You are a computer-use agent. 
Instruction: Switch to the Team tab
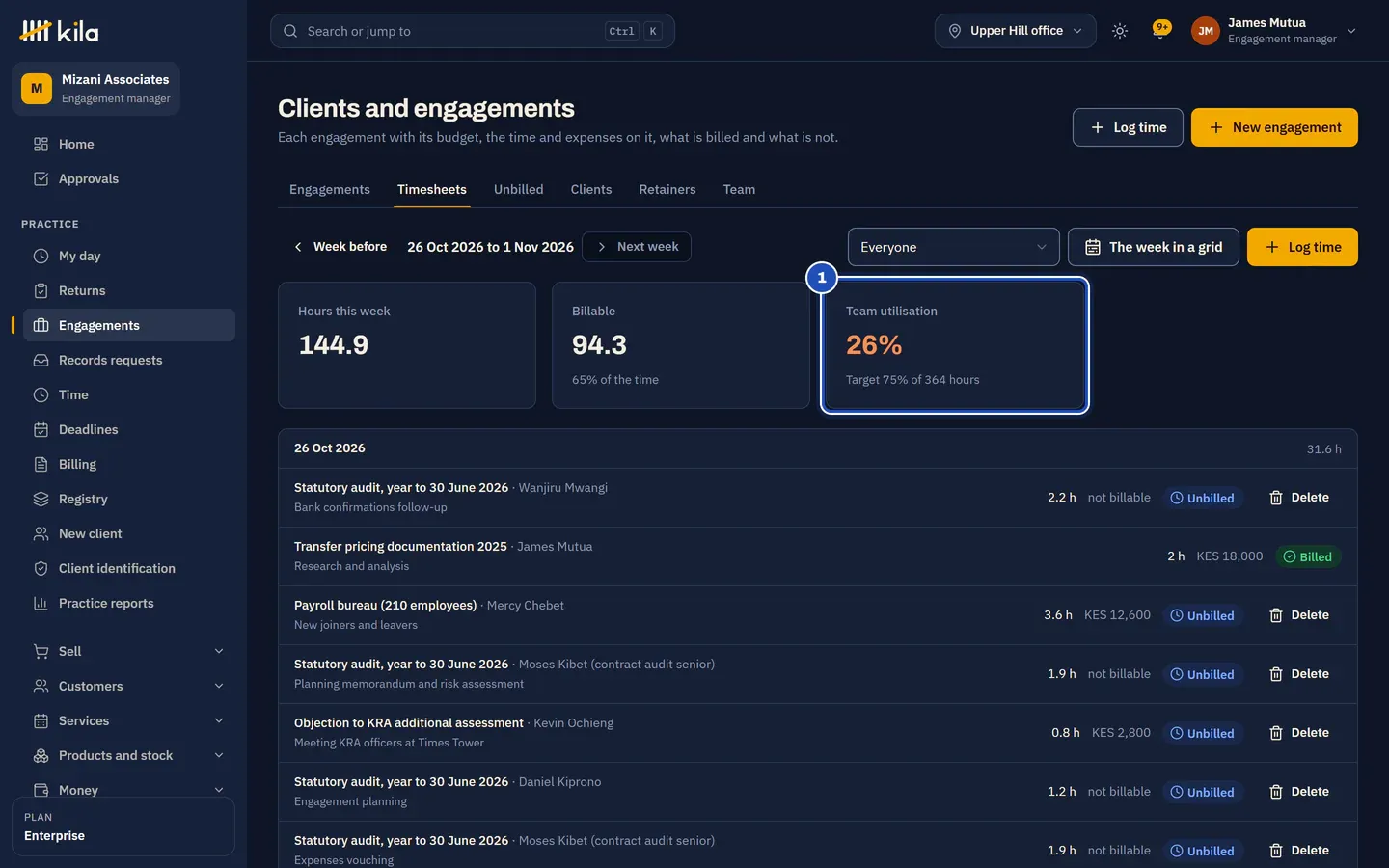pyautogui.click(x=739, y=190)
